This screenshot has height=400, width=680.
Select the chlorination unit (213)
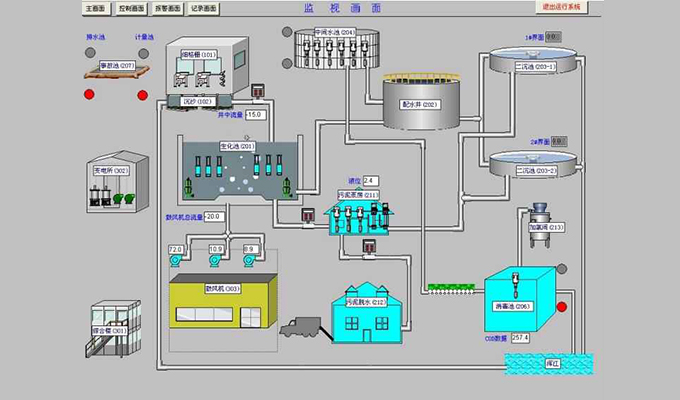tap(541, 225)
